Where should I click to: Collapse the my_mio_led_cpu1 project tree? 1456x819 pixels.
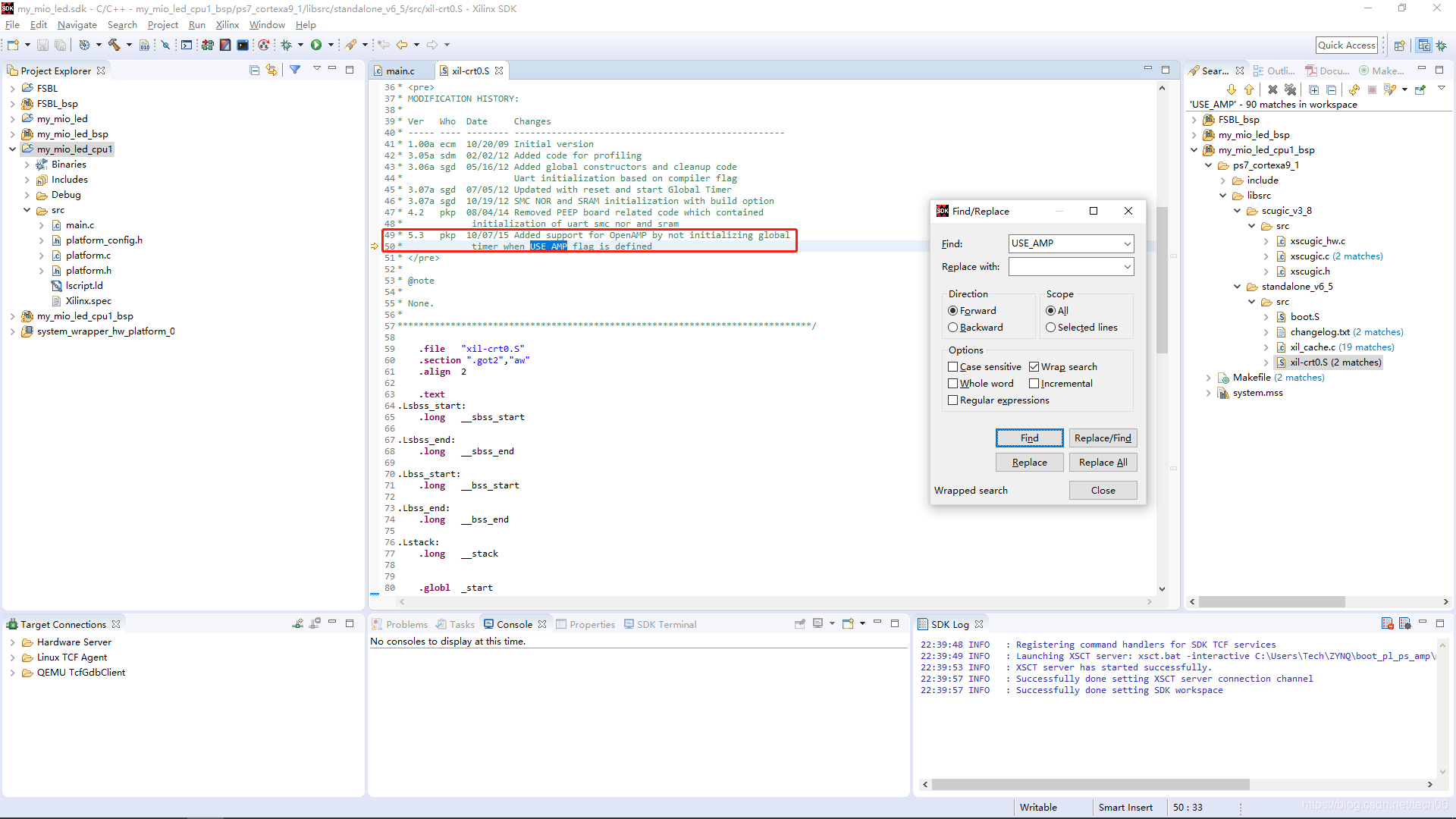(x=12, y=149)
